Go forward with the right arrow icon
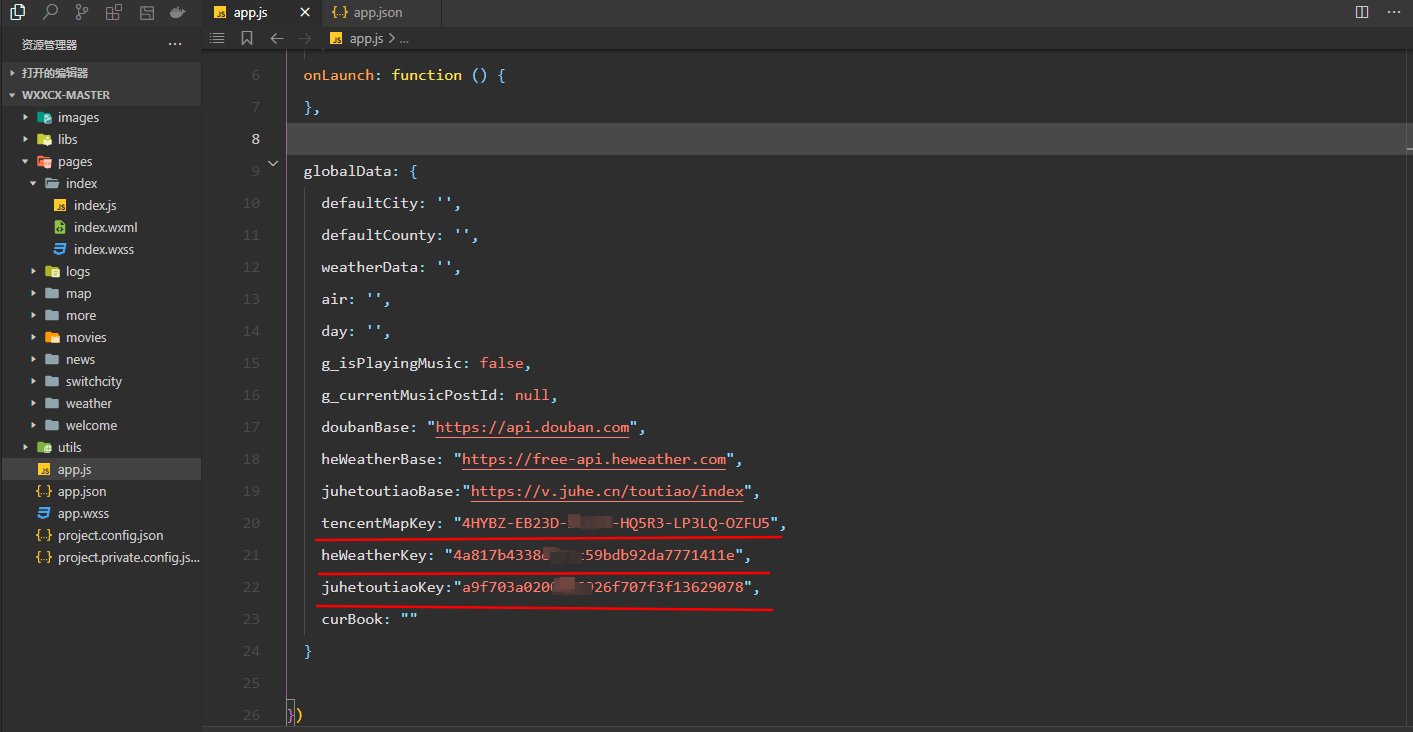Viewport: 1413px width, 732px height. tap(305, 38)
